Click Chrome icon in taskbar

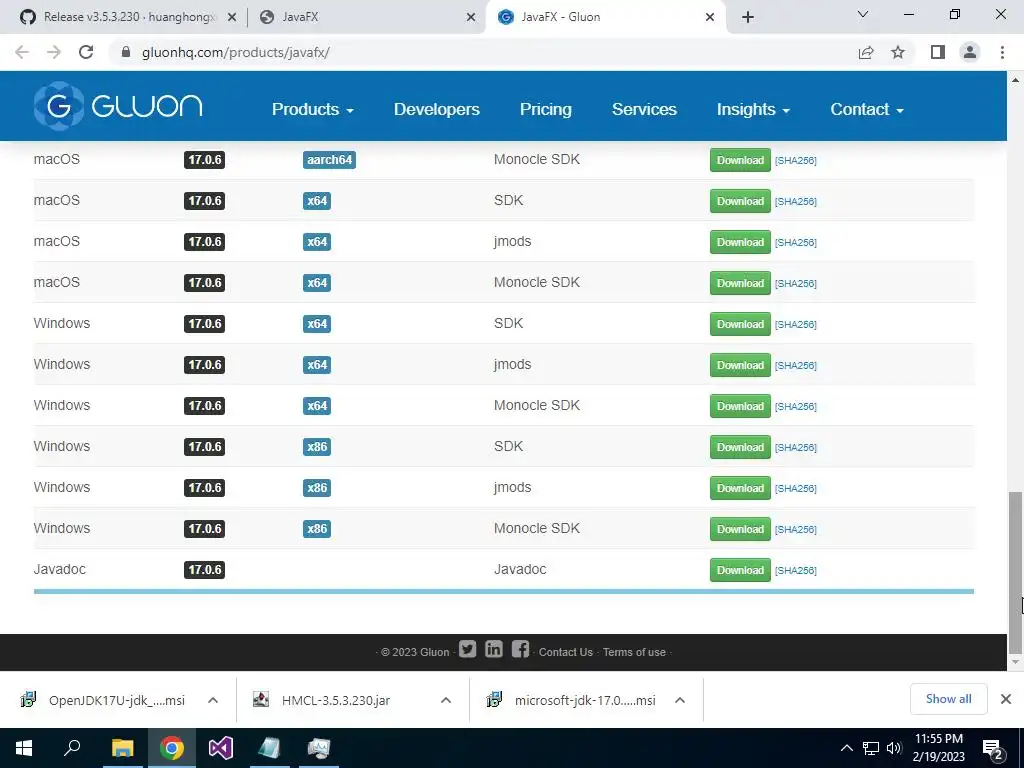[171, 748]
